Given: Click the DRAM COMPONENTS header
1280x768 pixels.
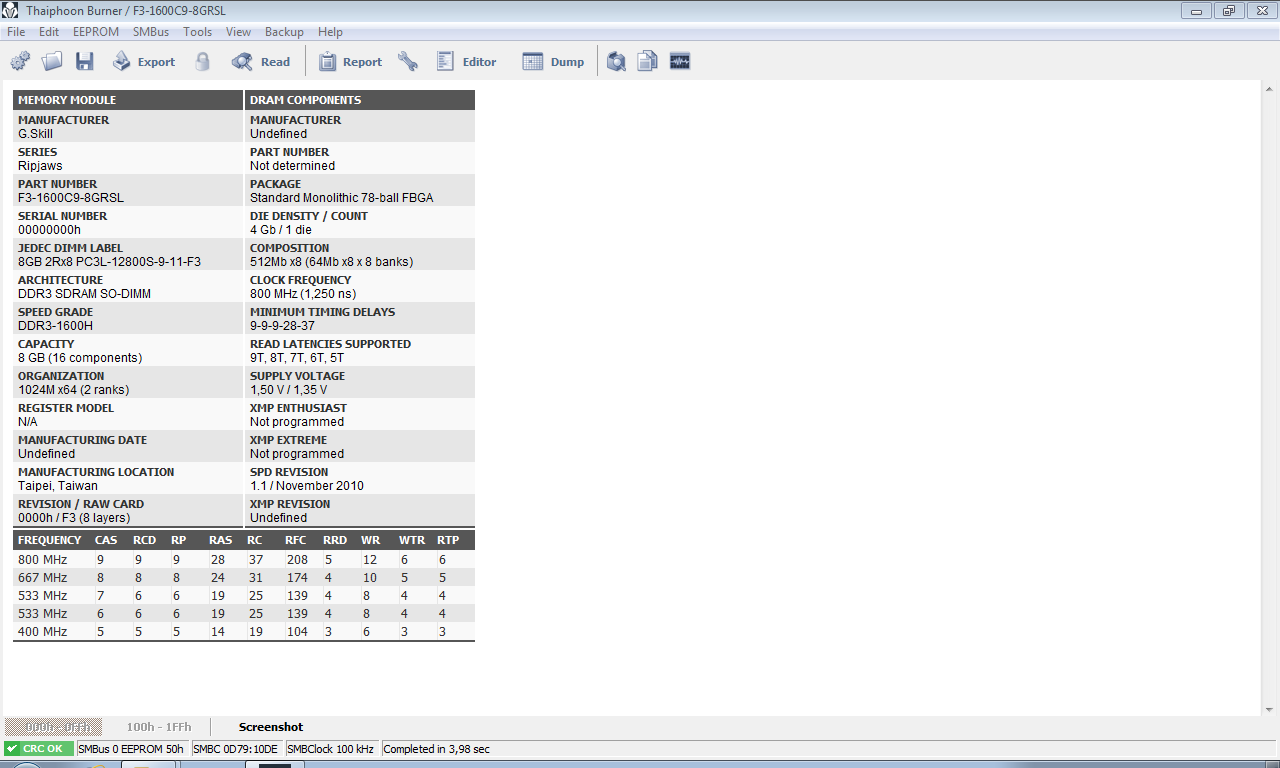Looking at the screenshot, I should pos(360,100).
